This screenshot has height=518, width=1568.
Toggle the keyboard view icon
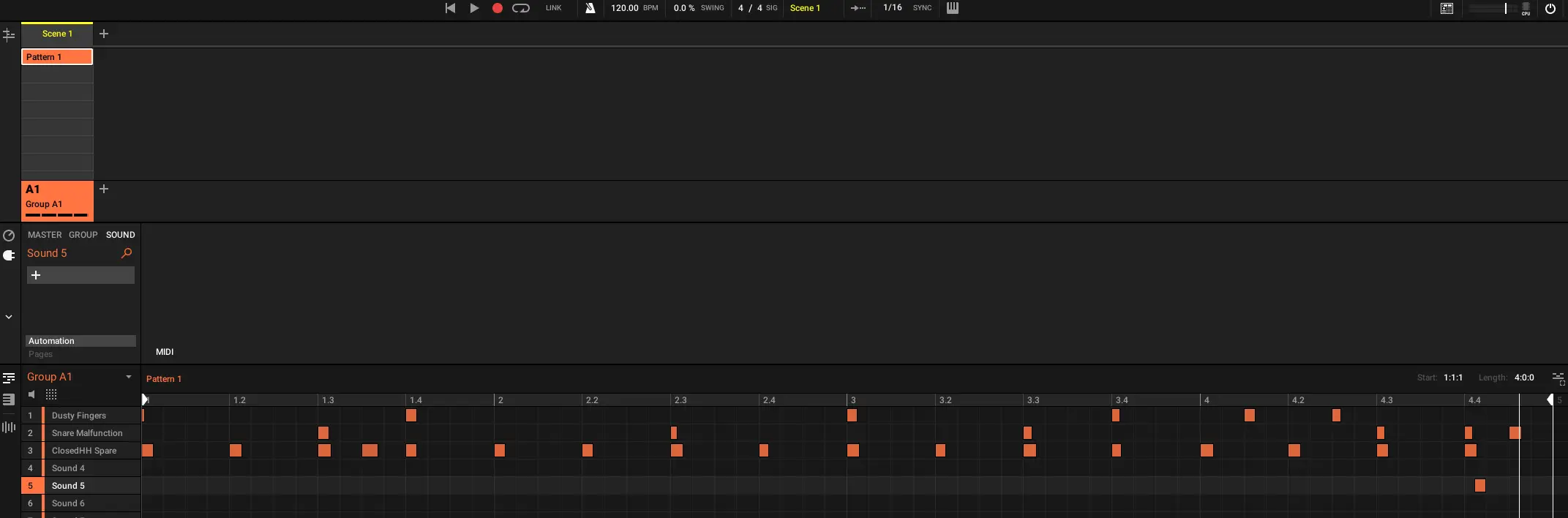pyautogui.click(x=952, y=8)
